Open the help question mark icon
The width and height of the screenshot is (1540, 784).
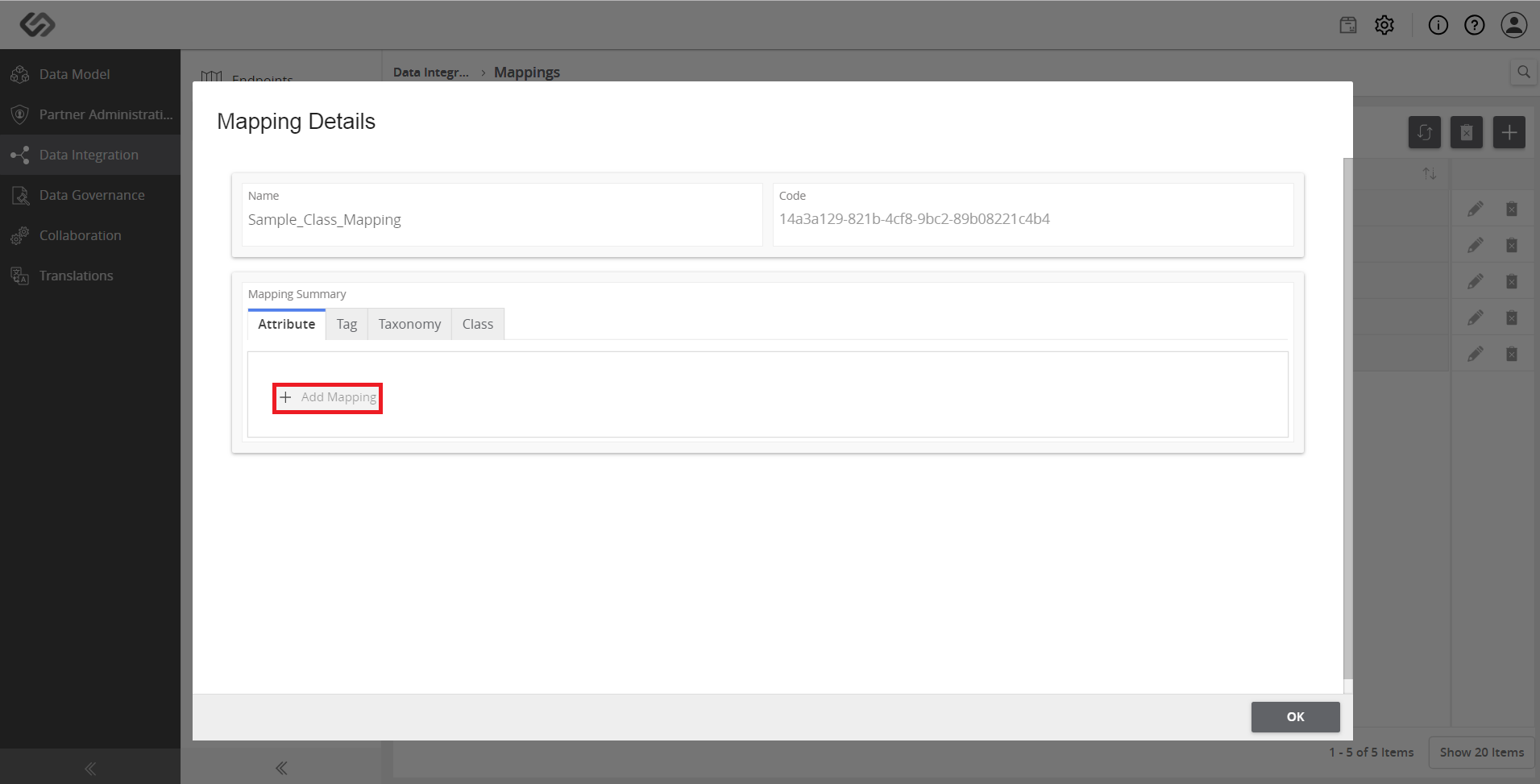tap(1475, 25)
